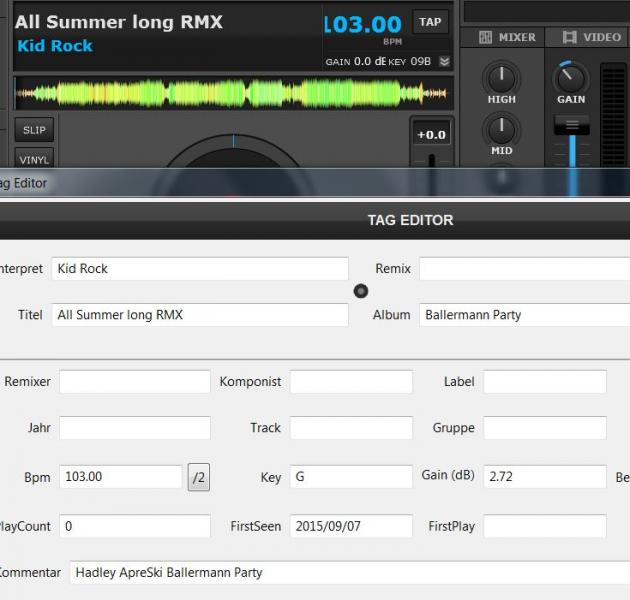Click the Titel input field

[200, 315]
